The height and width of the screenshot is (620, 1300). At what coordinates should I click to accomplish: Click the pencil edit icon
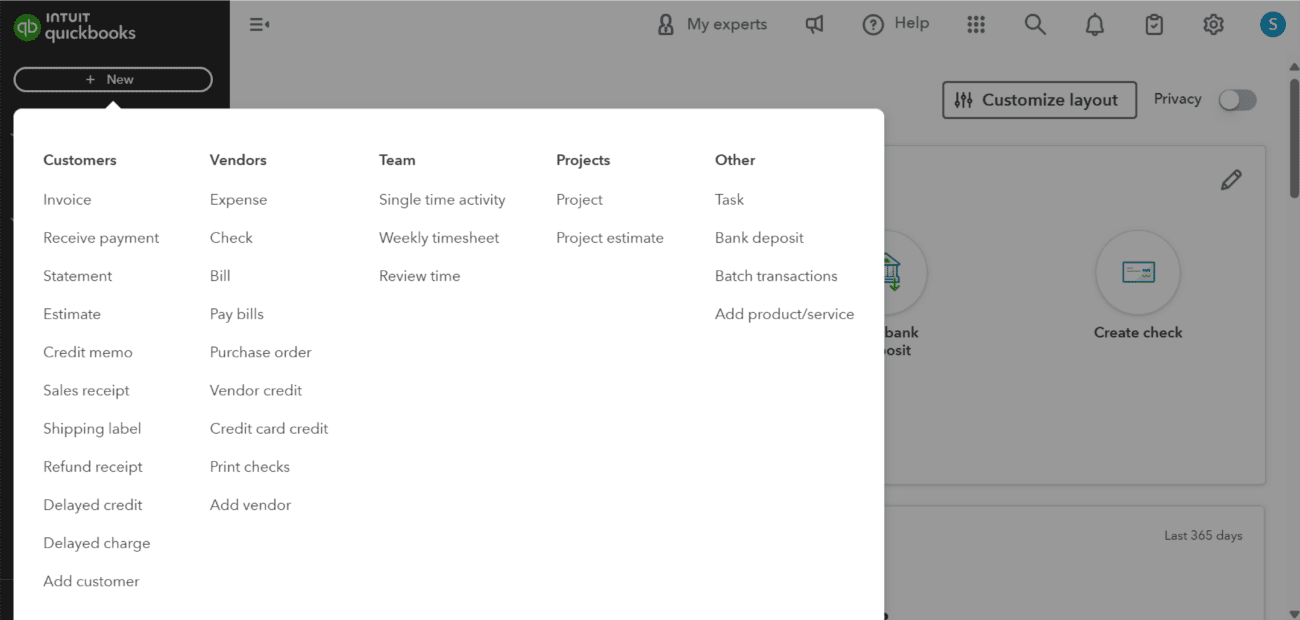tap(1231, 180)
